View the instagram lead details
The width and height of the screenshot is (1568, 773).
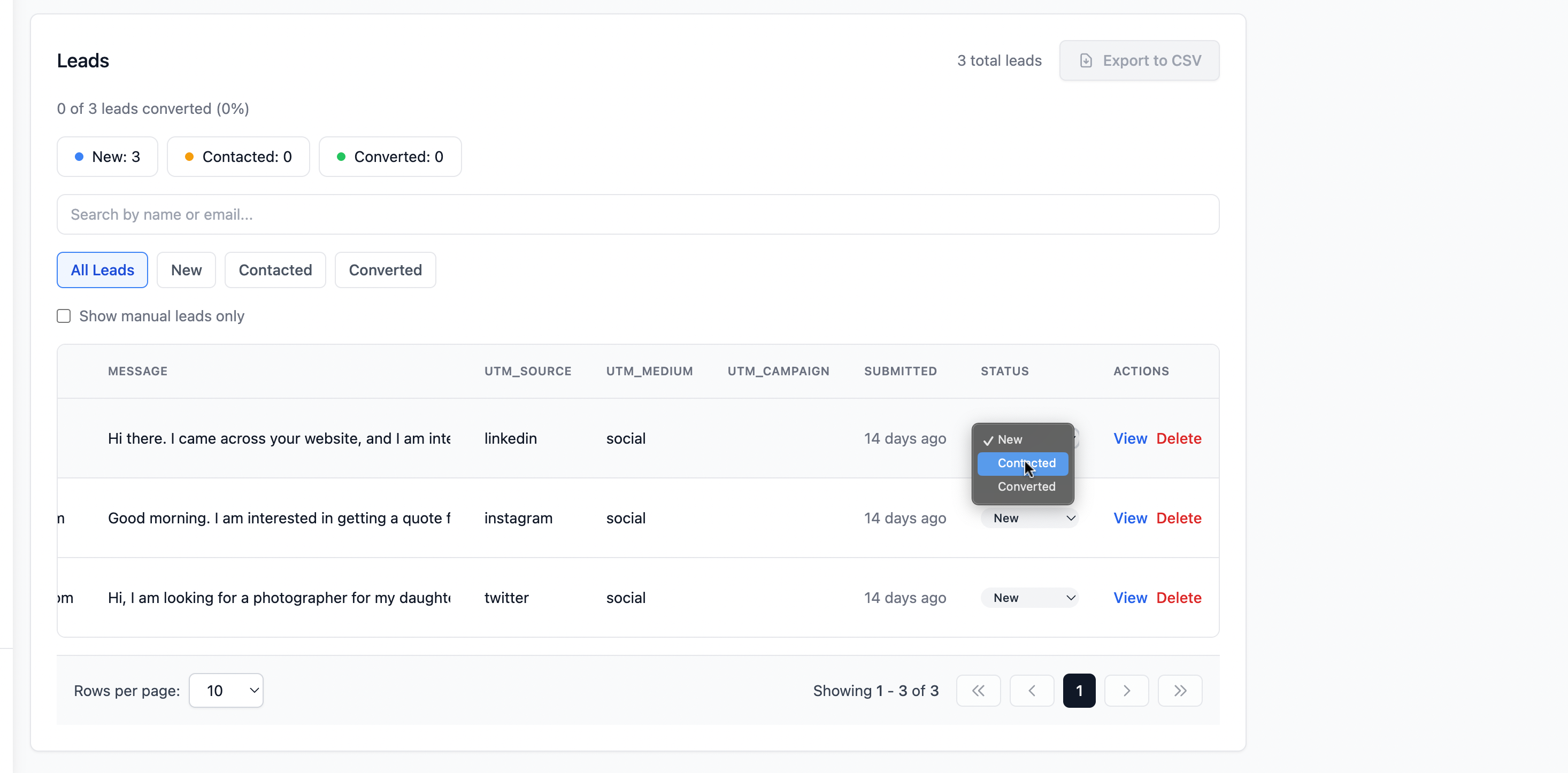pyautogui.click(x=1131, y=518)
